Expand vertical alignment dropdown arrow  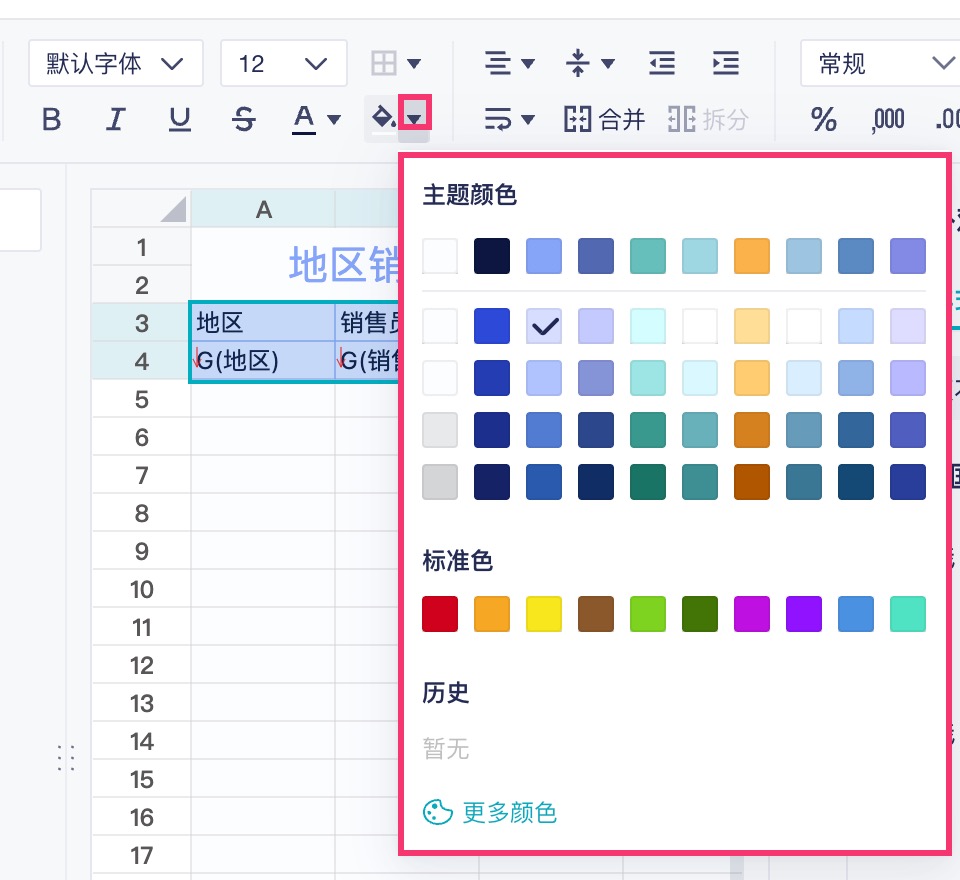click(607, 64)
